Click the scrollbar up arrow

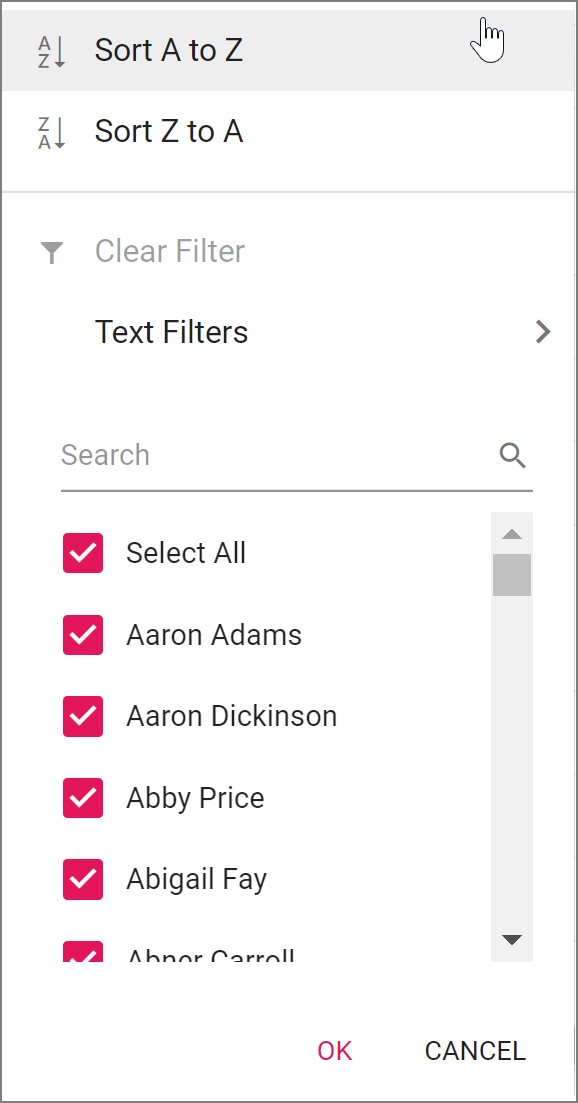[x=512, y=534]
